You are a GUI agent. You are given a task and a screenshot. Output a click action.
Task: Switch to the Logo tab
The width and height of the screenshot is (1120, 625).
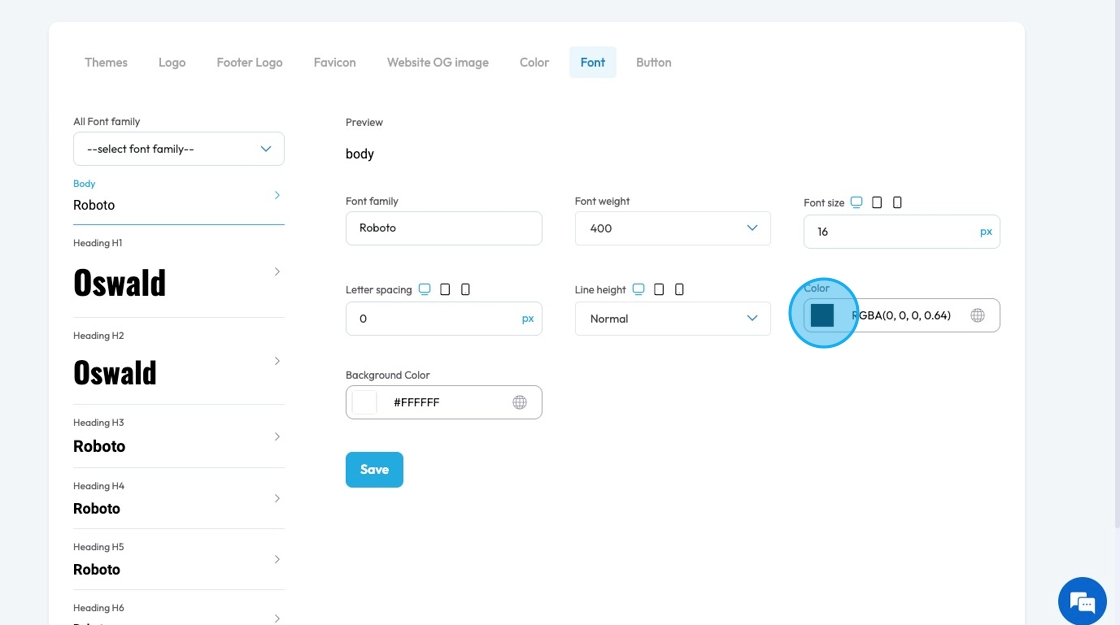coord(172,62)
